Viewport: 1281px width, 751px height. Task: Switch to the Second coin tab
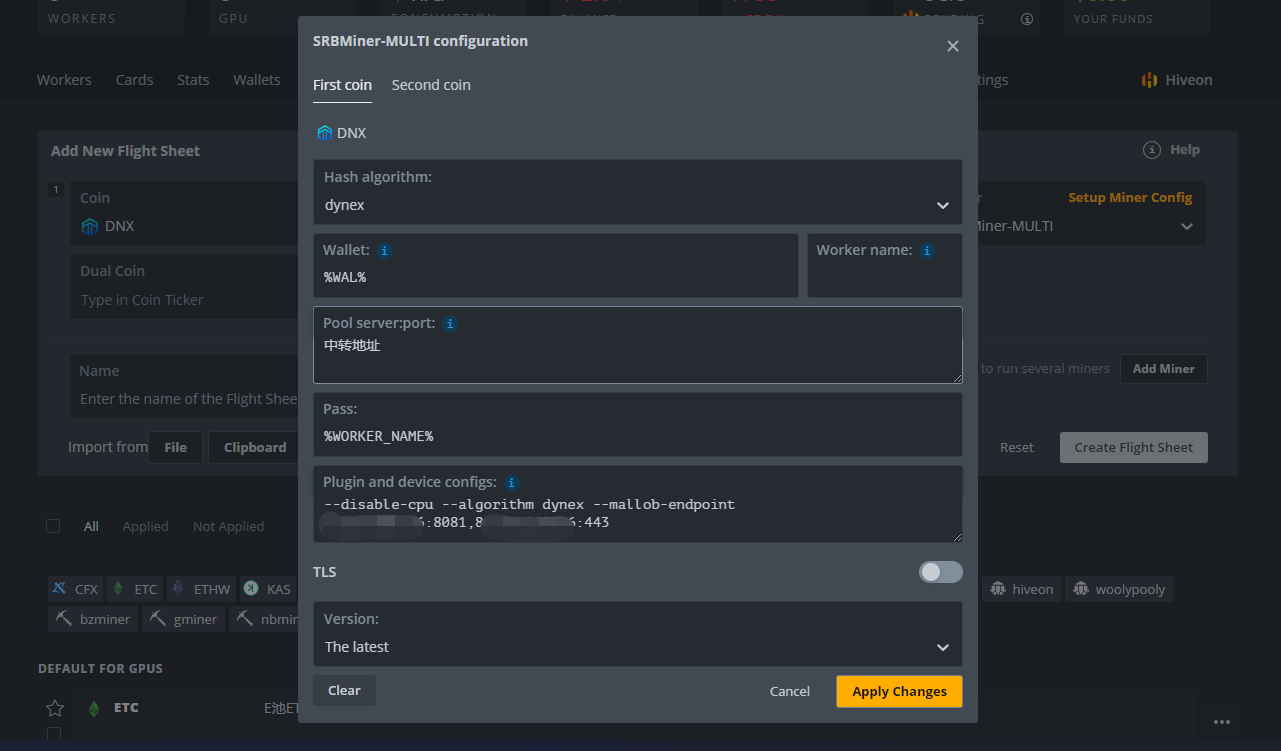431,85
